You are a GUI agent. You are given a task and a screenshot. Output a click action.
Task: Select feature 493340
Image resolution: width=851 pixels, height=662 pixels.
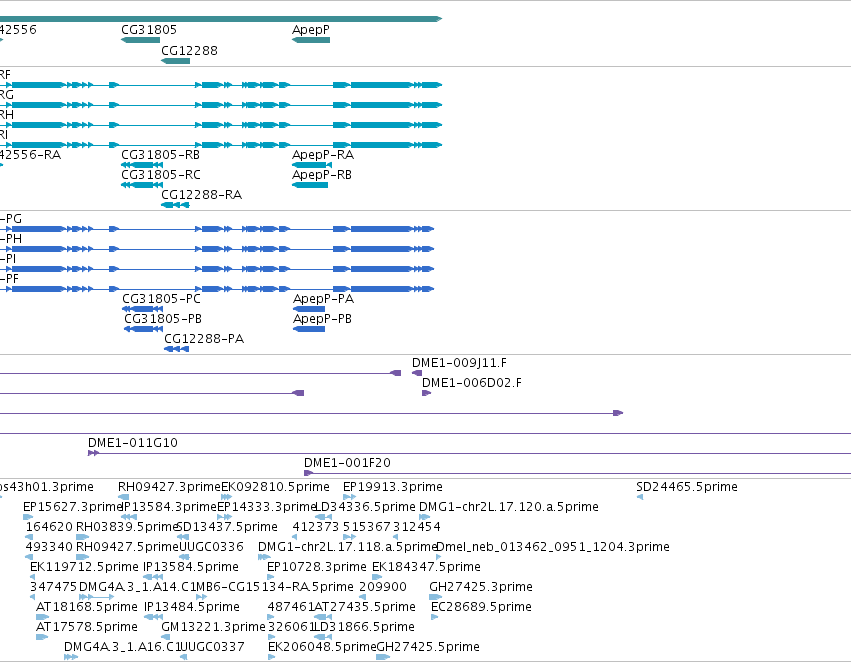pos(49,547)
